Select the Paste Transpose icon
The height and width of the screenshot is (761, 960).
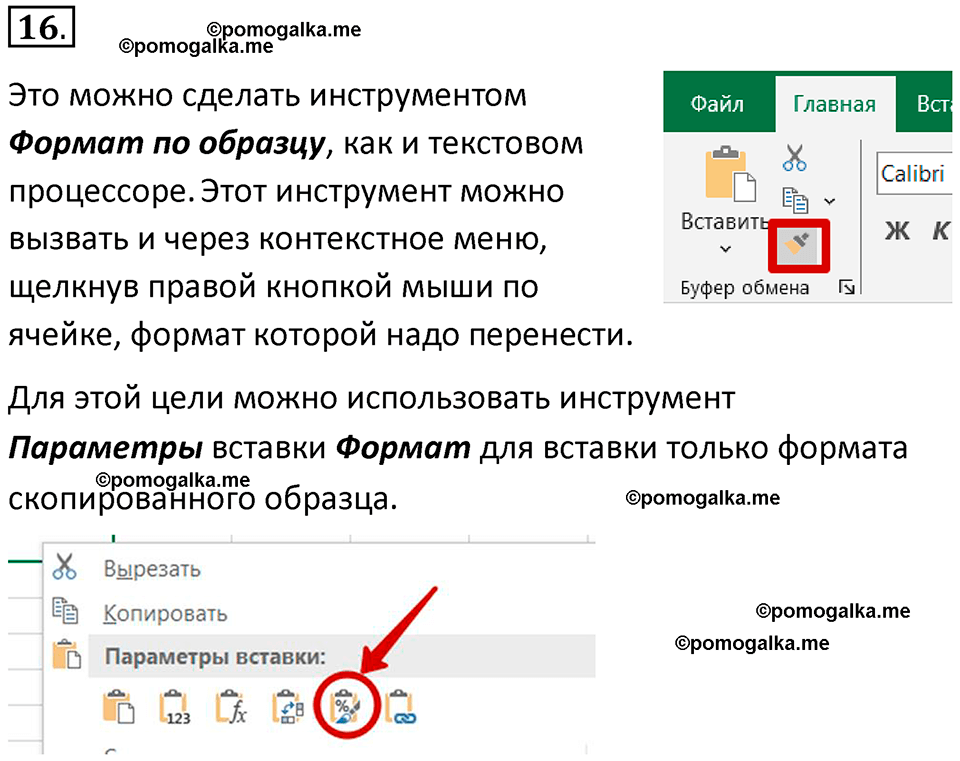coord(288,707)
